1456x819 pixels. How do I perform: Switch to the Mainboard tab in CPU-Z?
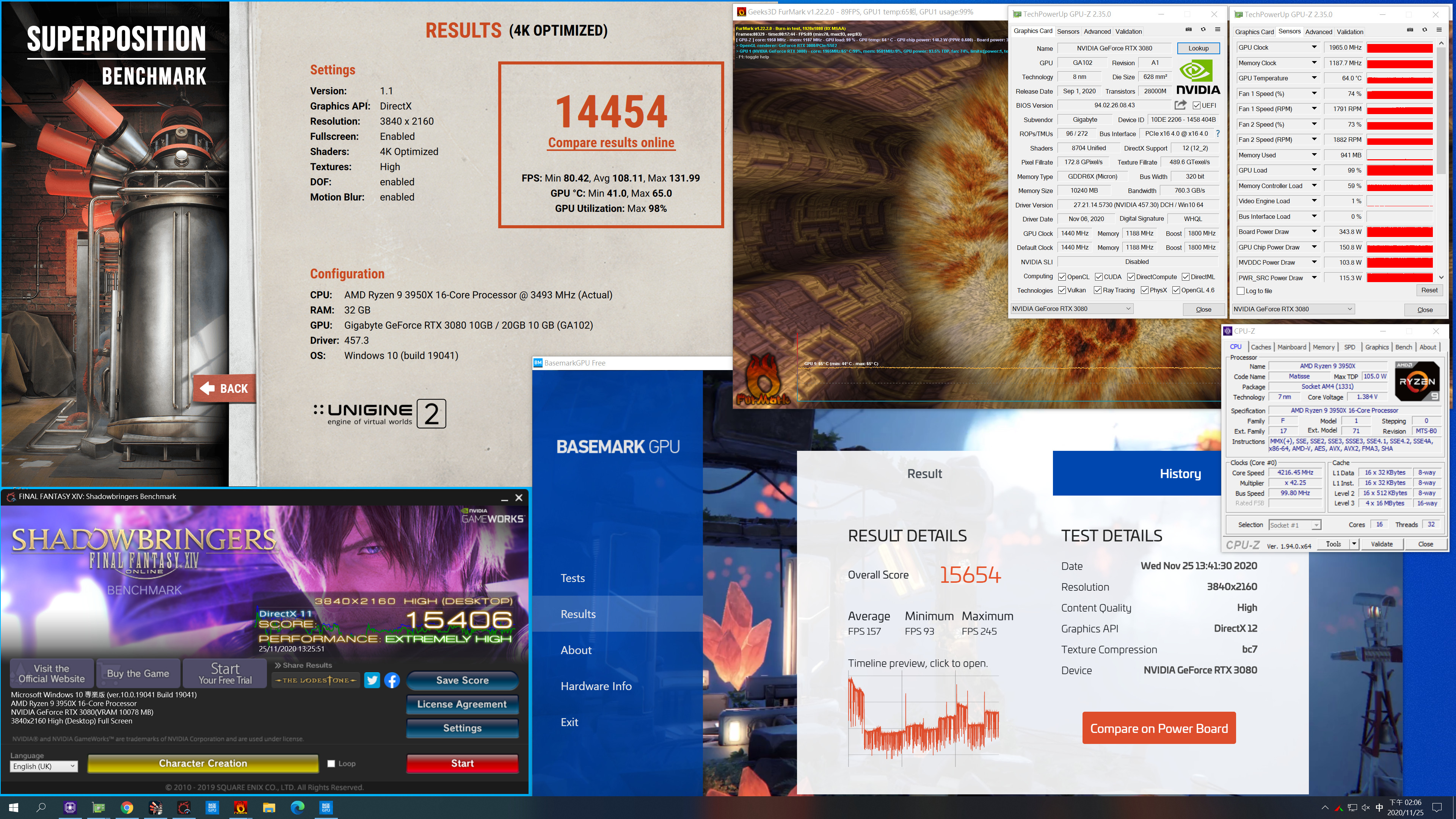pyautogui.click(x=1291, y=347)
